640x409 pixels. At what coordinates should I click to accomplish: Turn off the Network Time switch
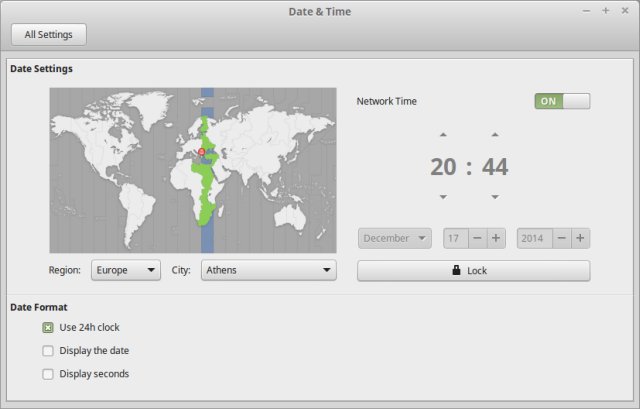click(562, 101)
